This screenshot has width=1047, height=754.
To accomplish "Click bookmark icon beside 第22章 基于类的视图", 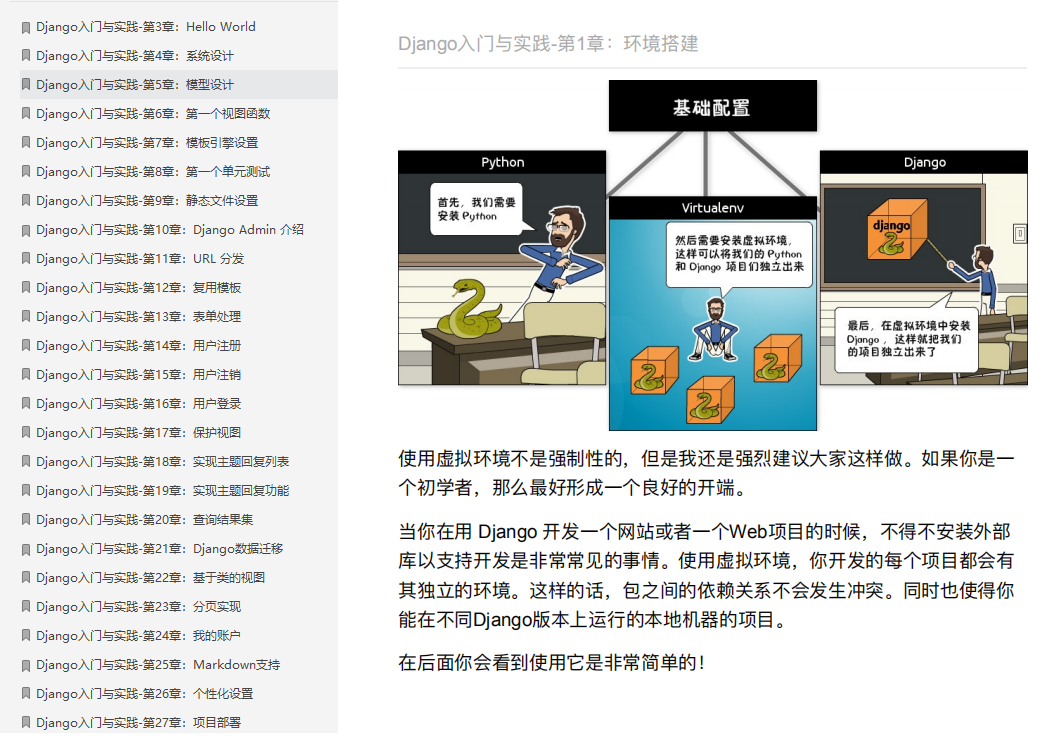I will [x=26, y=578].
